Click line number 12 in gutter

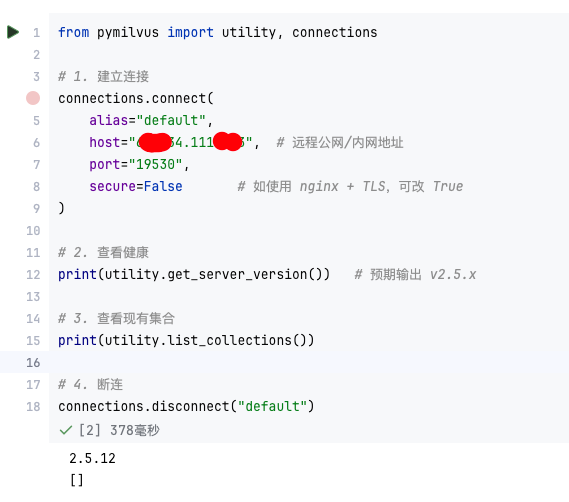[33, 274]
